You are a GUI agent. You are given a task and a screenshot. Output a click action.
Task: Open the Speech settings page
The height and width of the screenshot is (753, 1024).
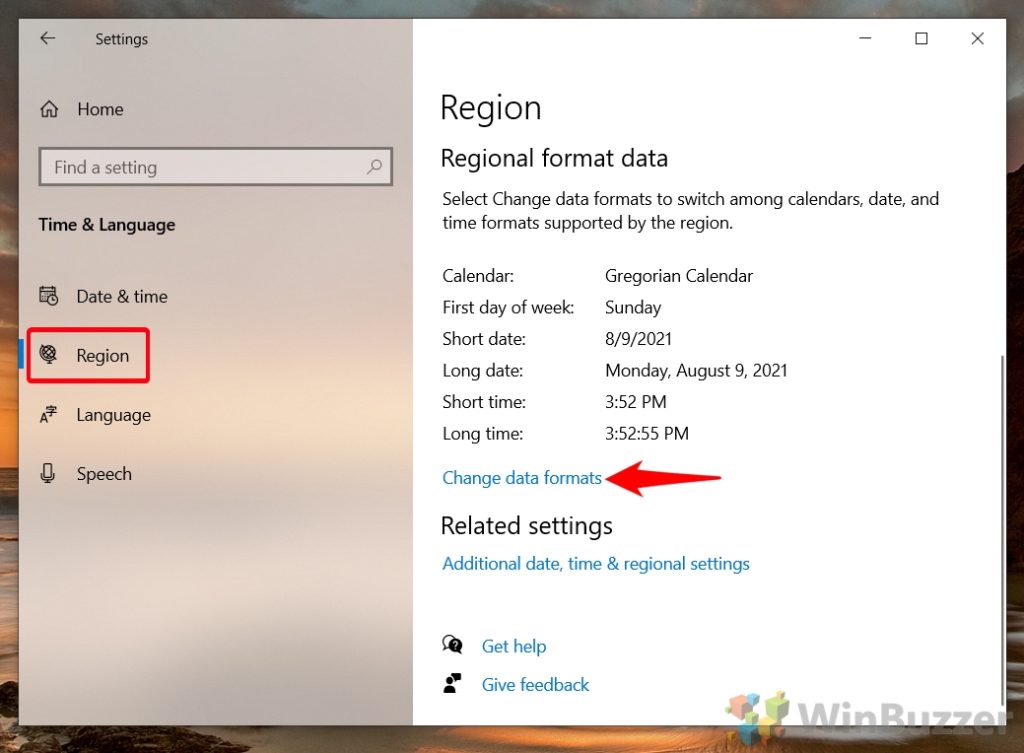pos(104,473)
